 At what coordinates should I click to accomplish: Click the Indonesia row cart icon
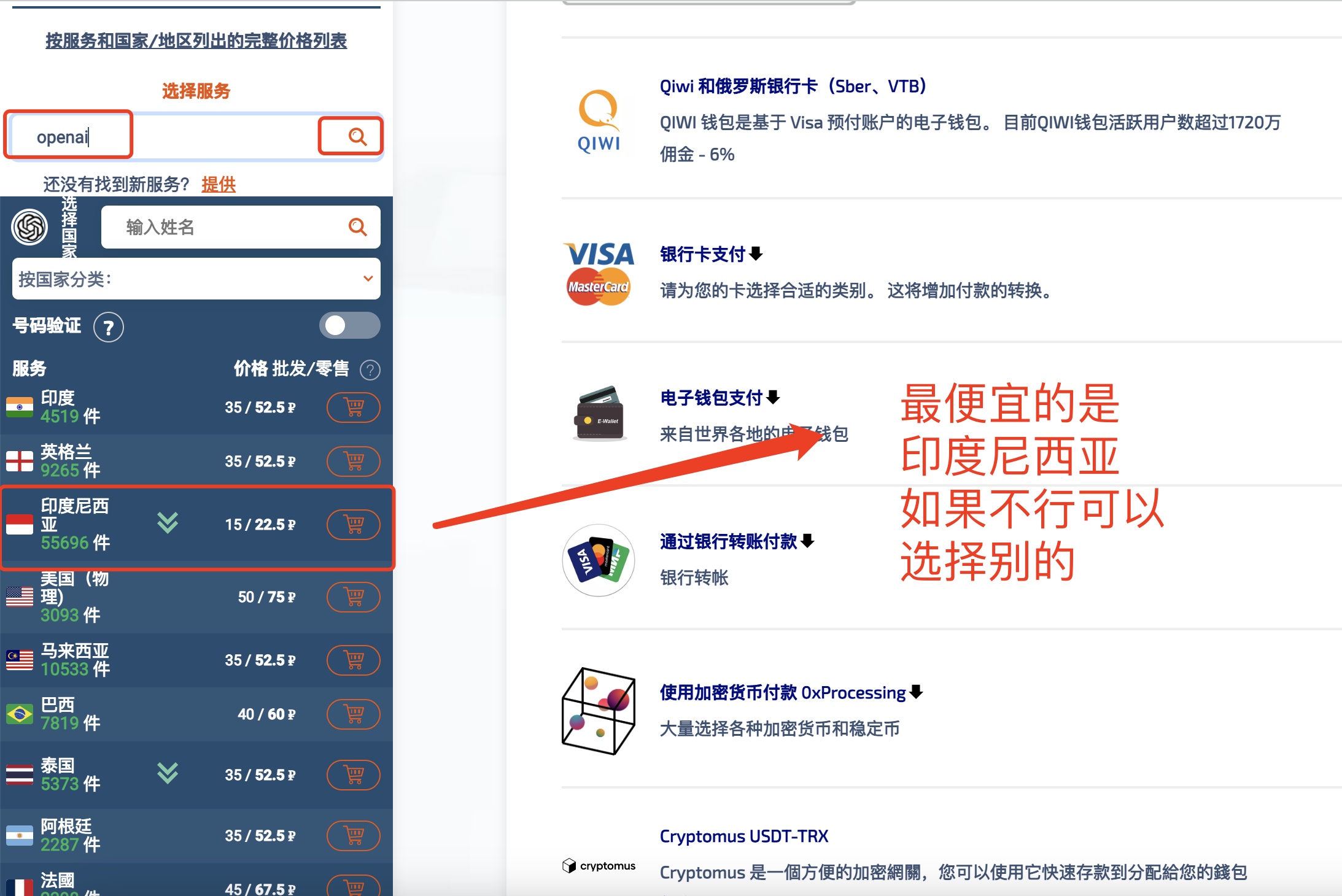(x=354, y=525)
